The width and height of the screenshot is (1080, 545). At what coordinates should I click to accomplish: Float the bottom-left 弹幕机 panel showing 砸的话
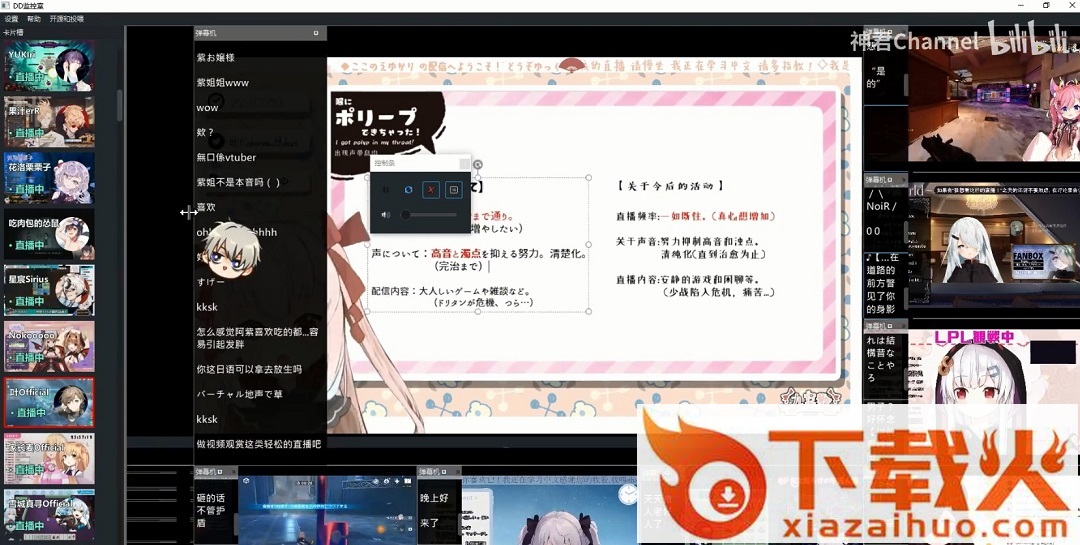pyautogui.click(x=221, y=472)
